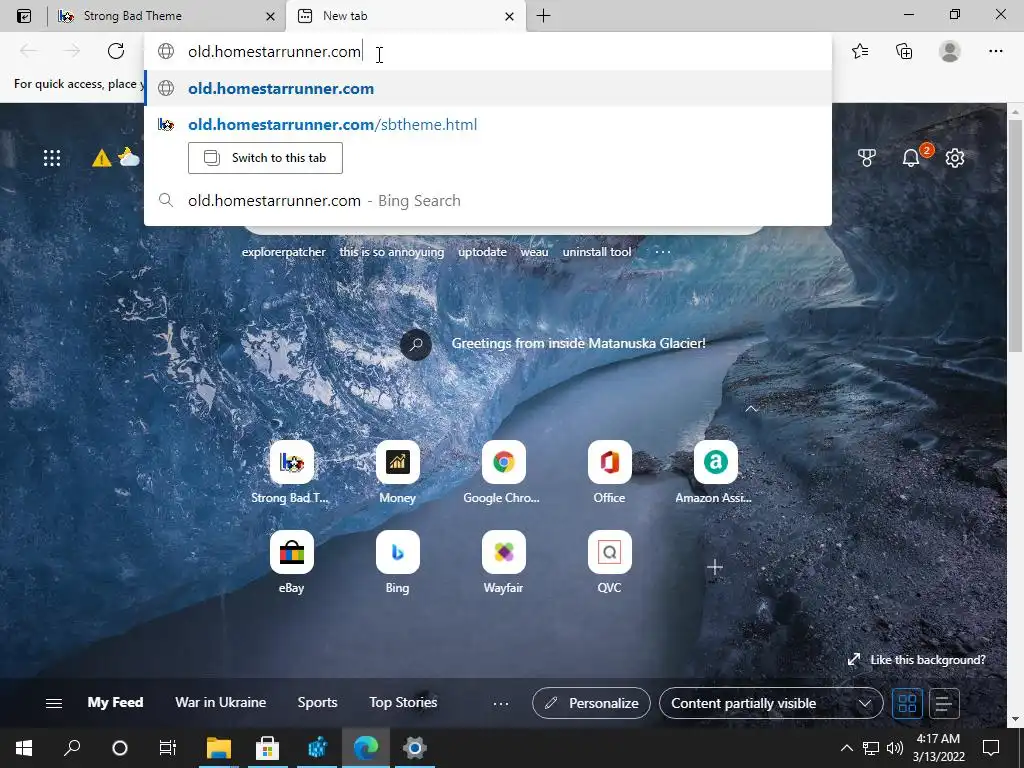Open the Settings and more ellipsis menu

pyautogui.click(x=995, y=51)
